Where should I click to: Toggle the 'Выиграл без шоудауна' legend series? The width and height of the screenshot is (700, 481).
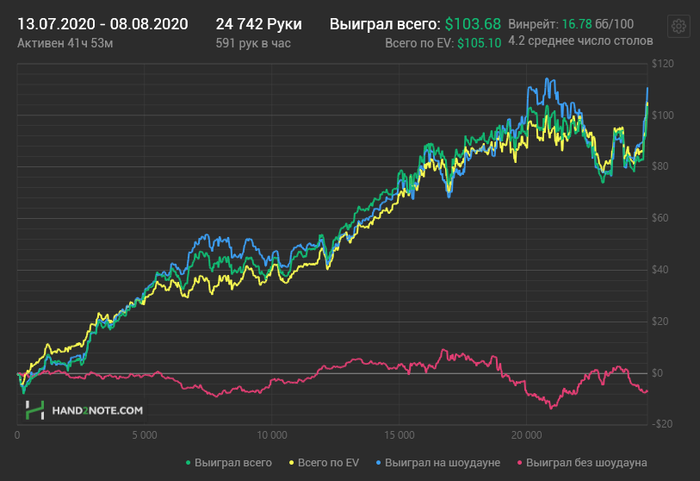582,463
